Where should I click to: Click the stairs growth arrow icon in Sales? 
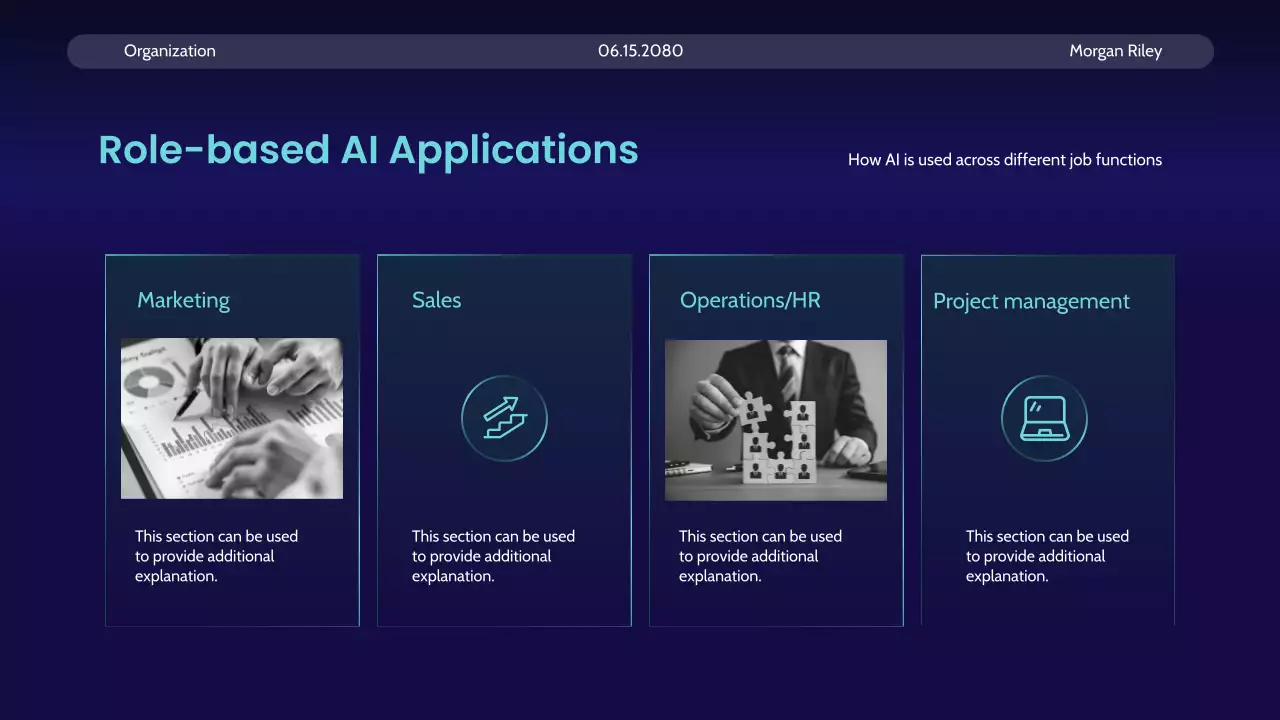tap(504, 418)
